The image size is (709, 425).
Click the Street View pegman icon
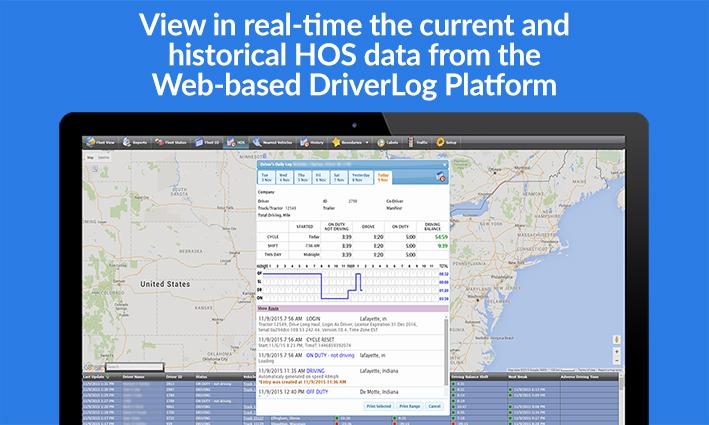click(616, 339)
